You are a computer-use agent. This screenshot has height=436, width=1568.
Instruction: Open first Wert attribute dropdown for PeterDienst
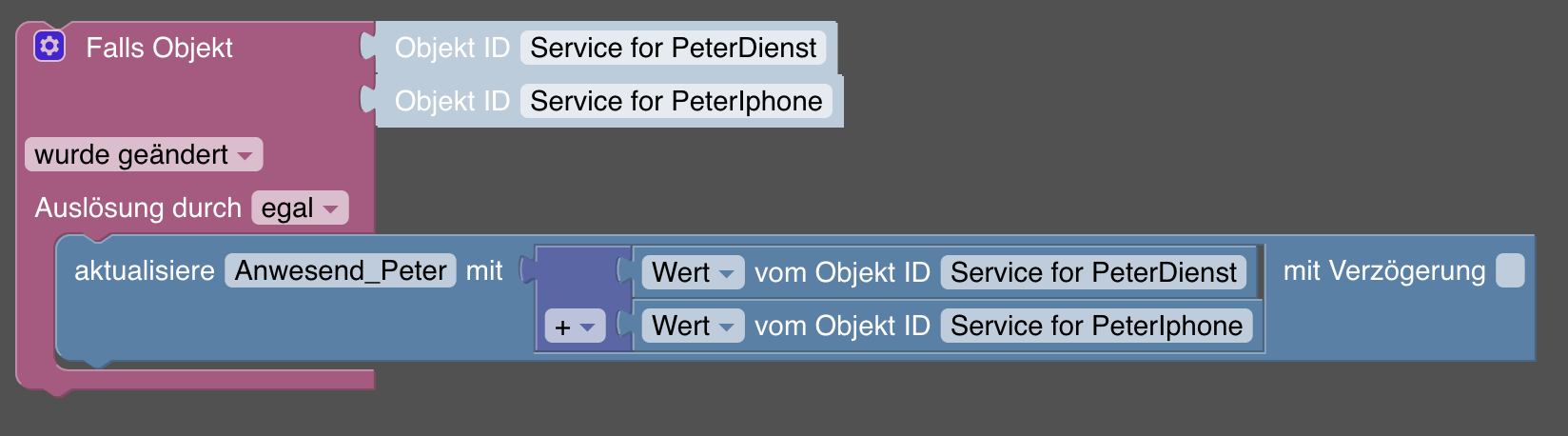coord(693,272)
